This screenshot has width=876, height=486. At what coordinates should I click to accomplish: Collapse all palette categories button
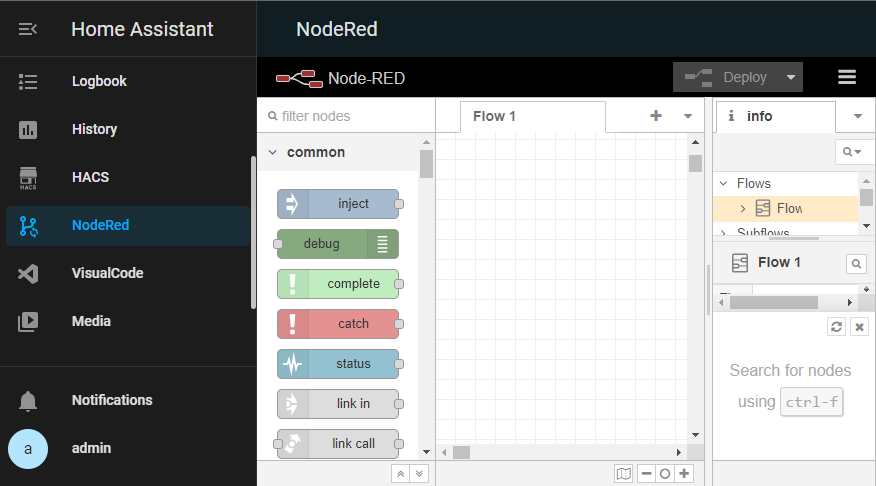[401, 474]
